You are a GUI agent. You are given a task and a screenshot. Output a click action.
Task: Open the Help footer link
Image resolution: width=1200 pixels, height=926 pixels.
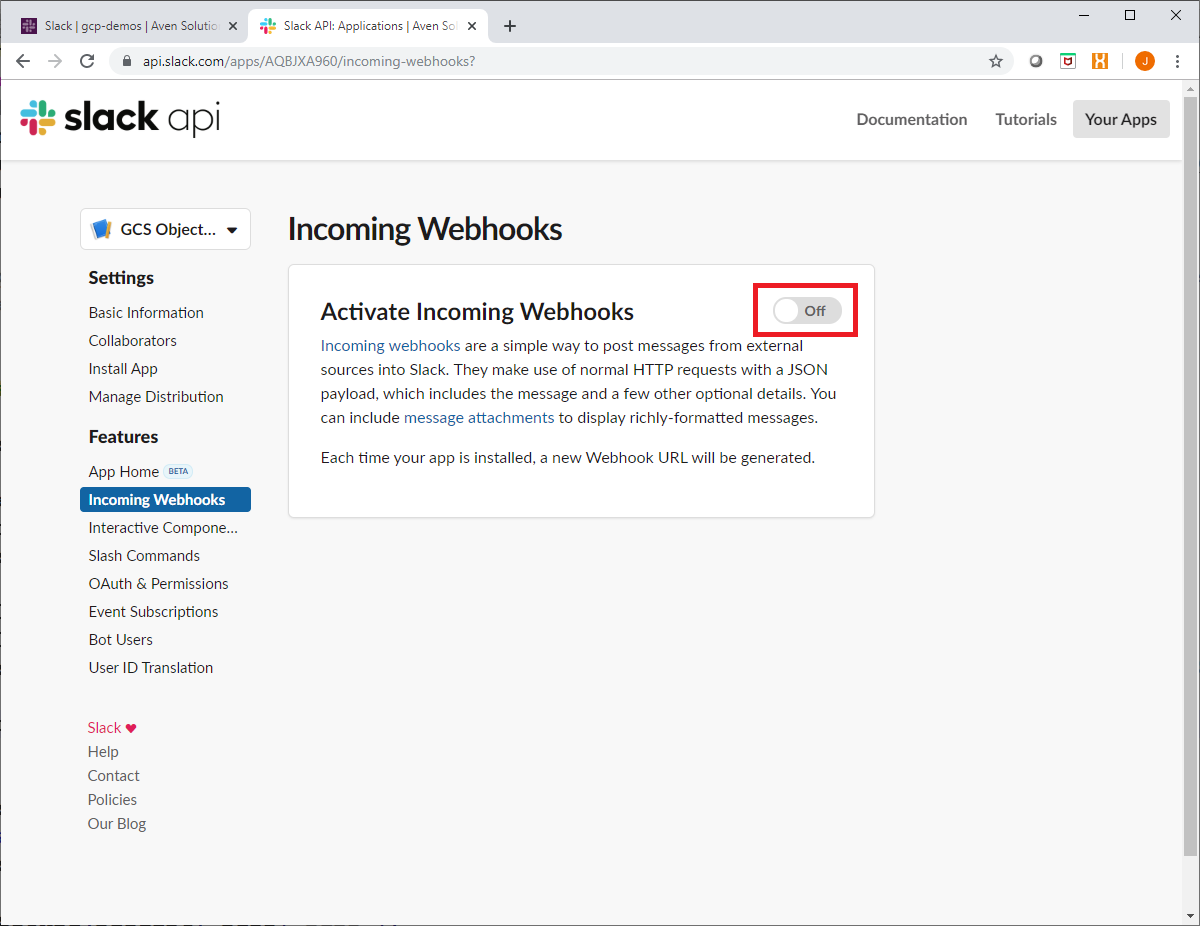tap(103, 752)
